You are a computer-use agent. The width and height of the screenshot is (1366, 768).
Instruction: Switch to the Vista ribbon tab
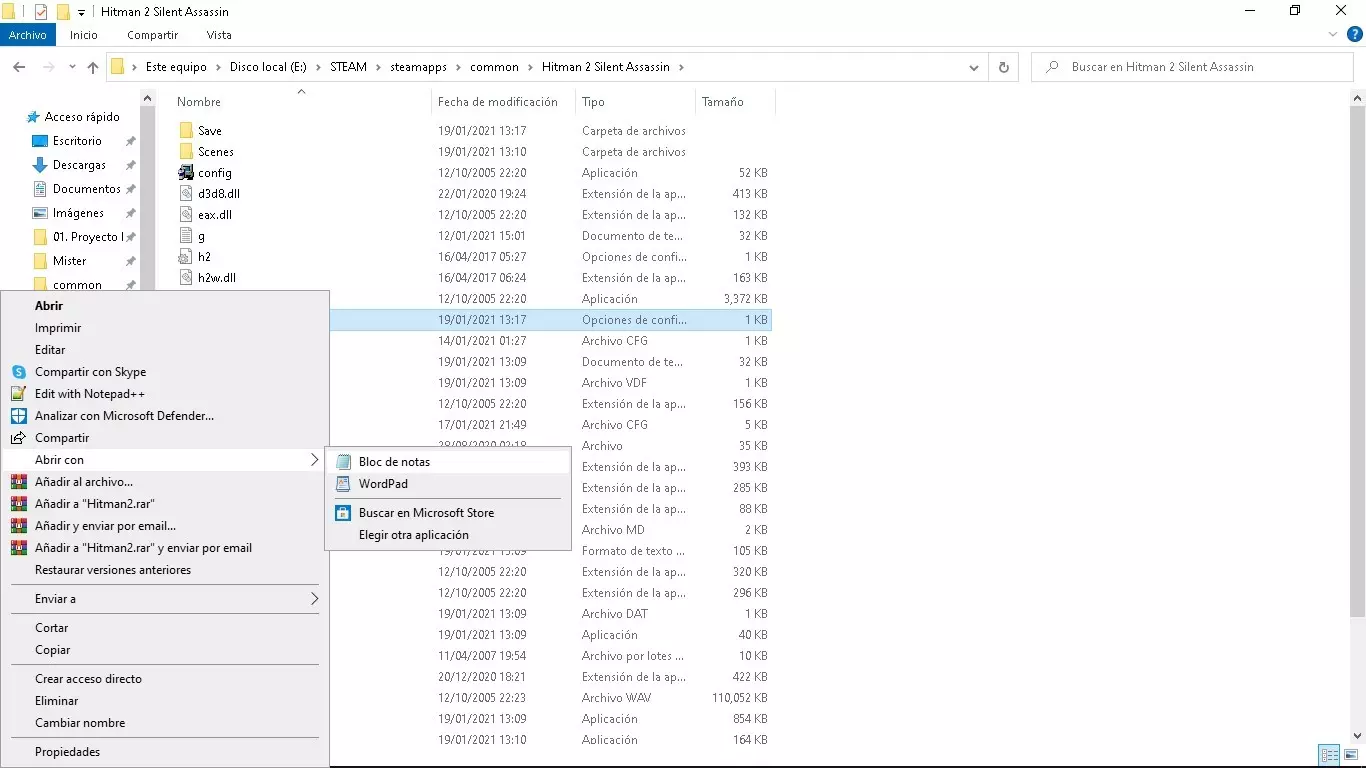tap(219, 35)
